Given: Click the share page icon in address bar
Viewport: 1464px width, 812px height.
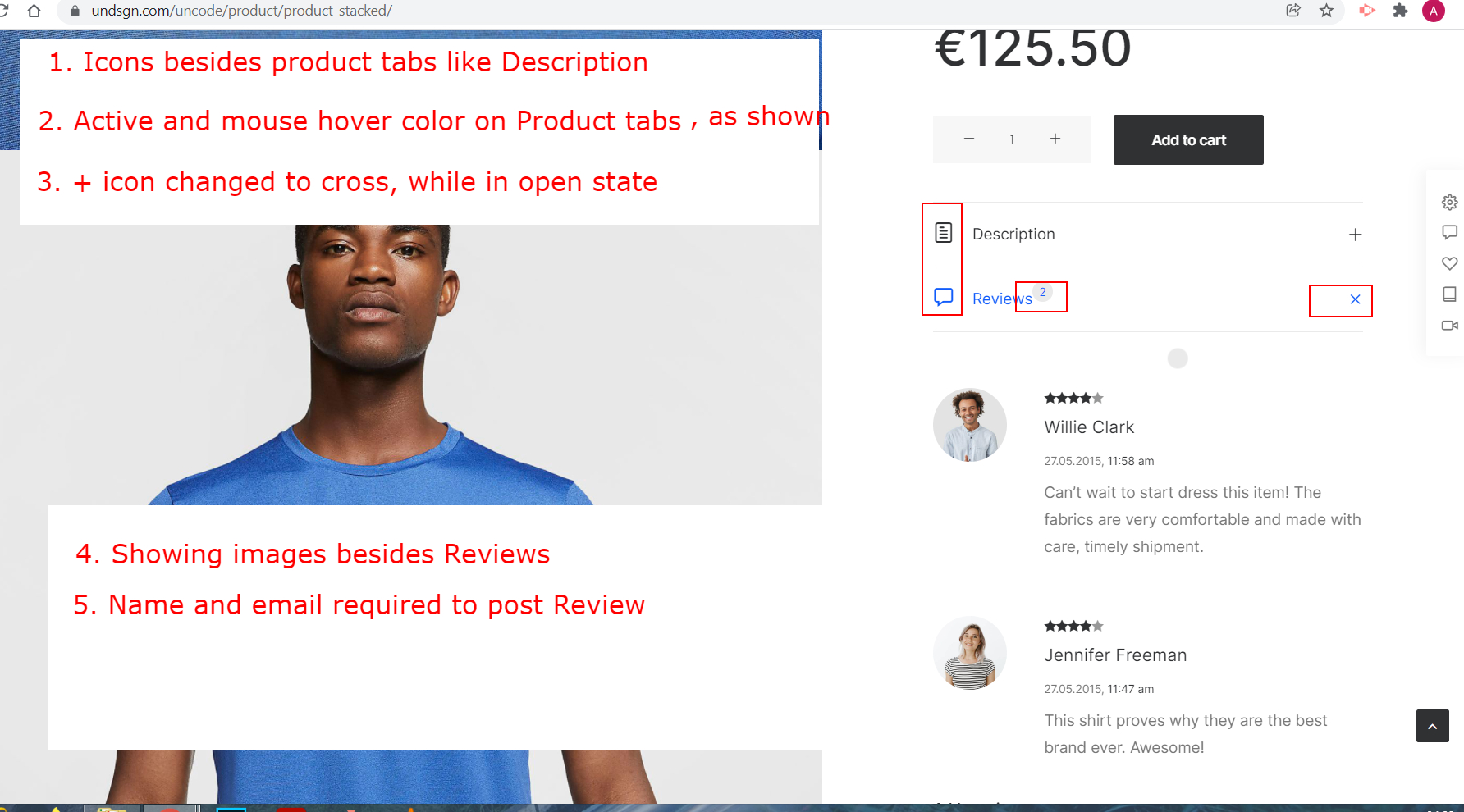Looking at the screenshot, I should click(x=1293, y=11).
